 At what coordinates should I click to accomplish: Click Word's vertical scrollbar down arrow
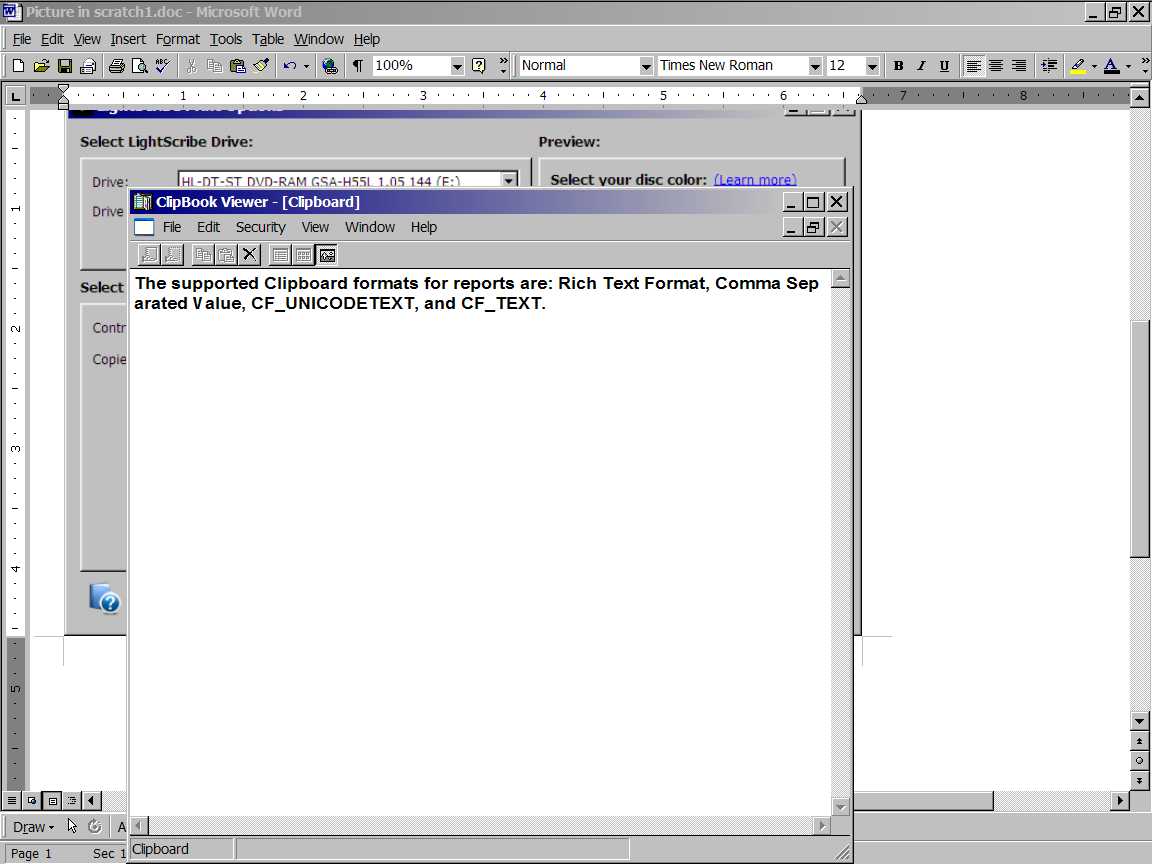point(1139,721)
